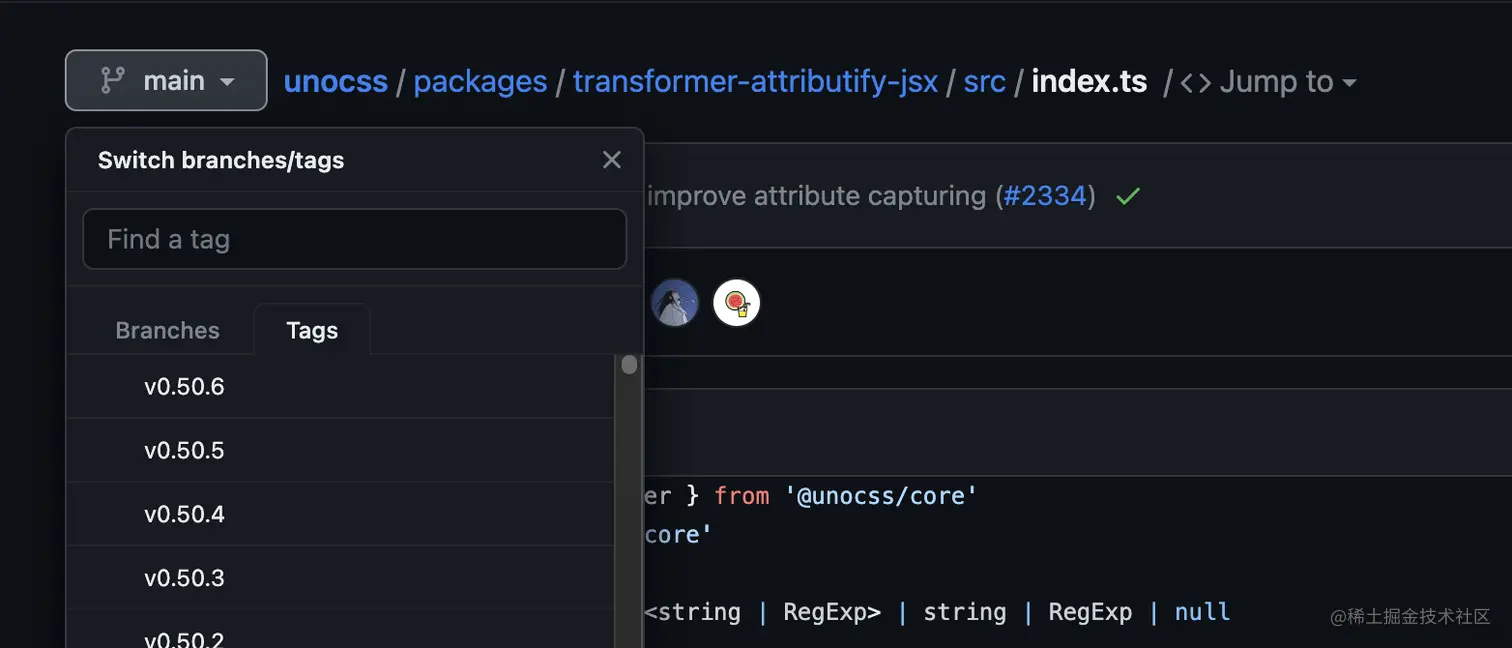
Task: Click the git branch icon on main button
Action: coord(113,81)
